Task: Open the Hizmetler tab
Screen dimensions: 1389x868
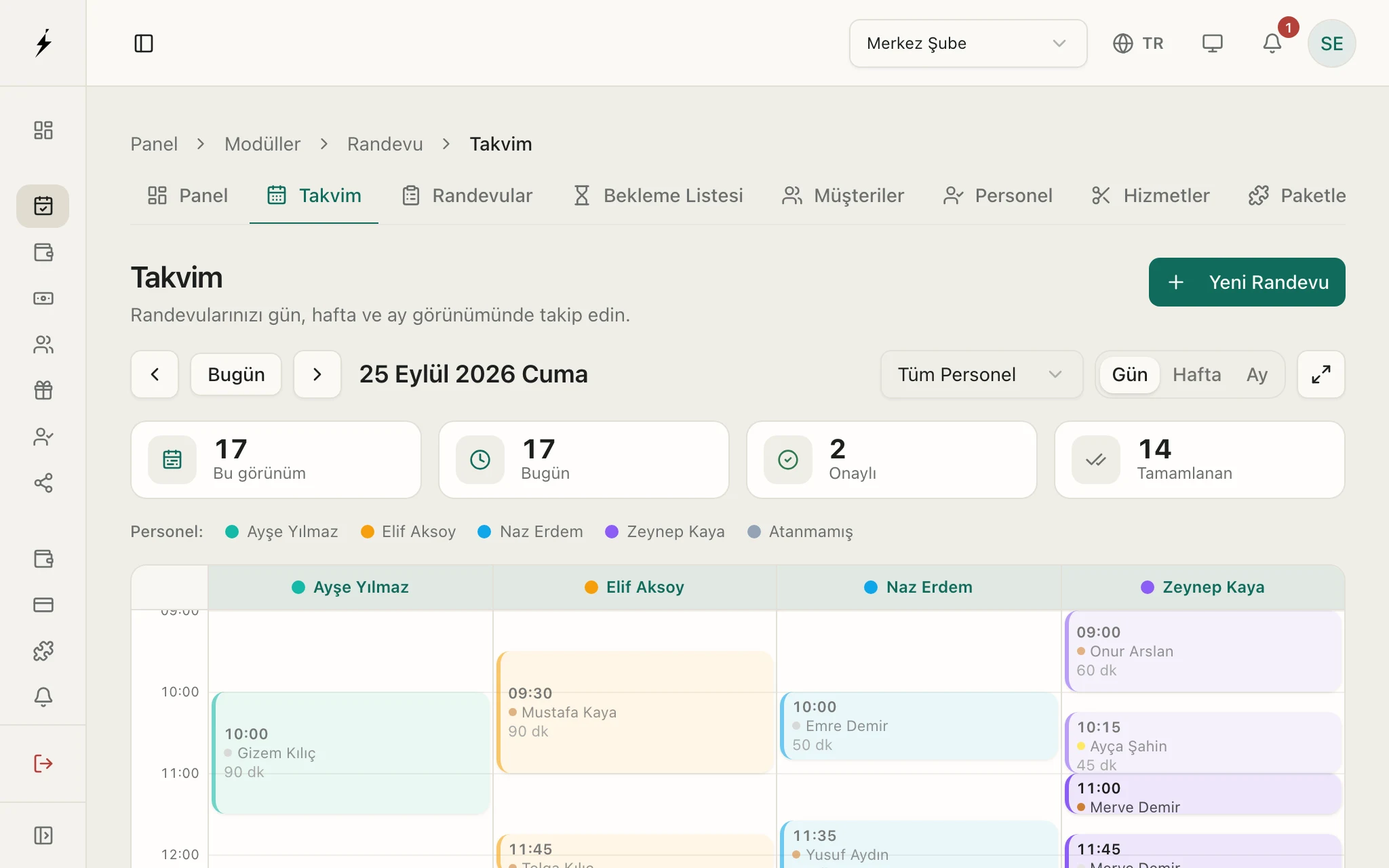Action: point(1151,195)
